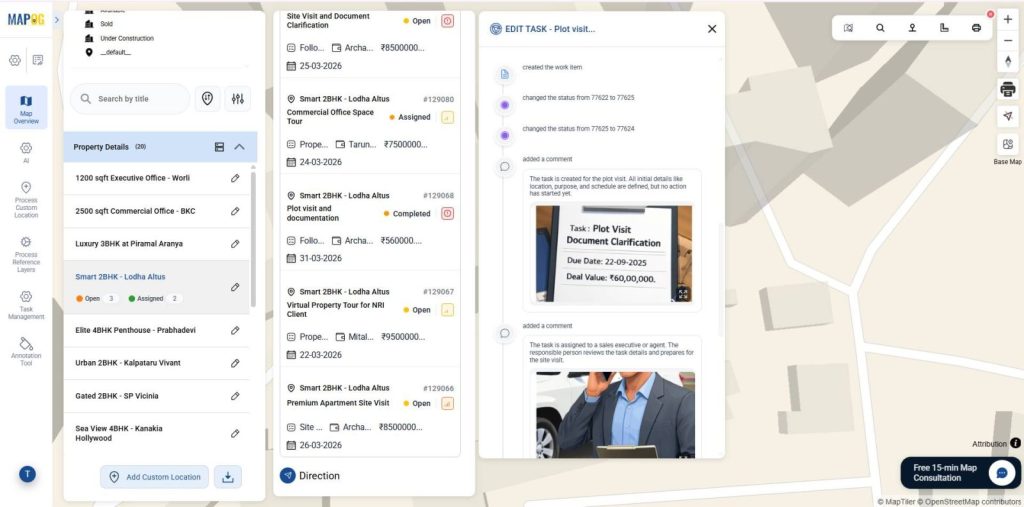Click the priority icon on 'Premium Apartment Site Visit'

point(447,403)
